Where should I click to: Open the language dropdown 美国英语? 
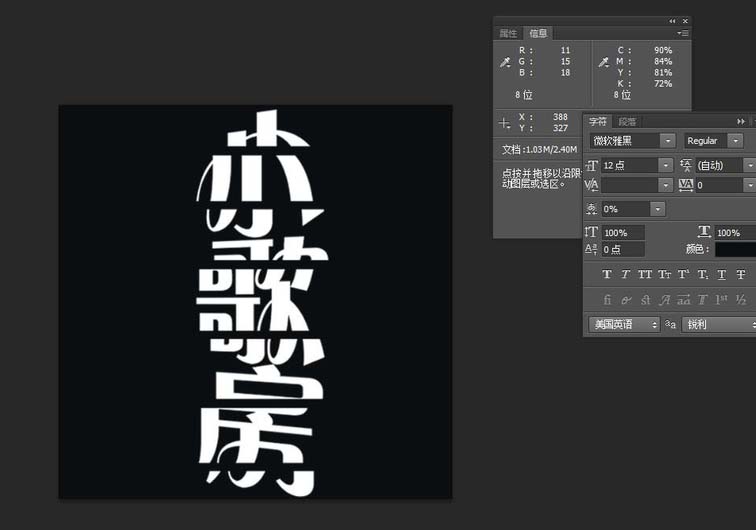tap(624, 325)
